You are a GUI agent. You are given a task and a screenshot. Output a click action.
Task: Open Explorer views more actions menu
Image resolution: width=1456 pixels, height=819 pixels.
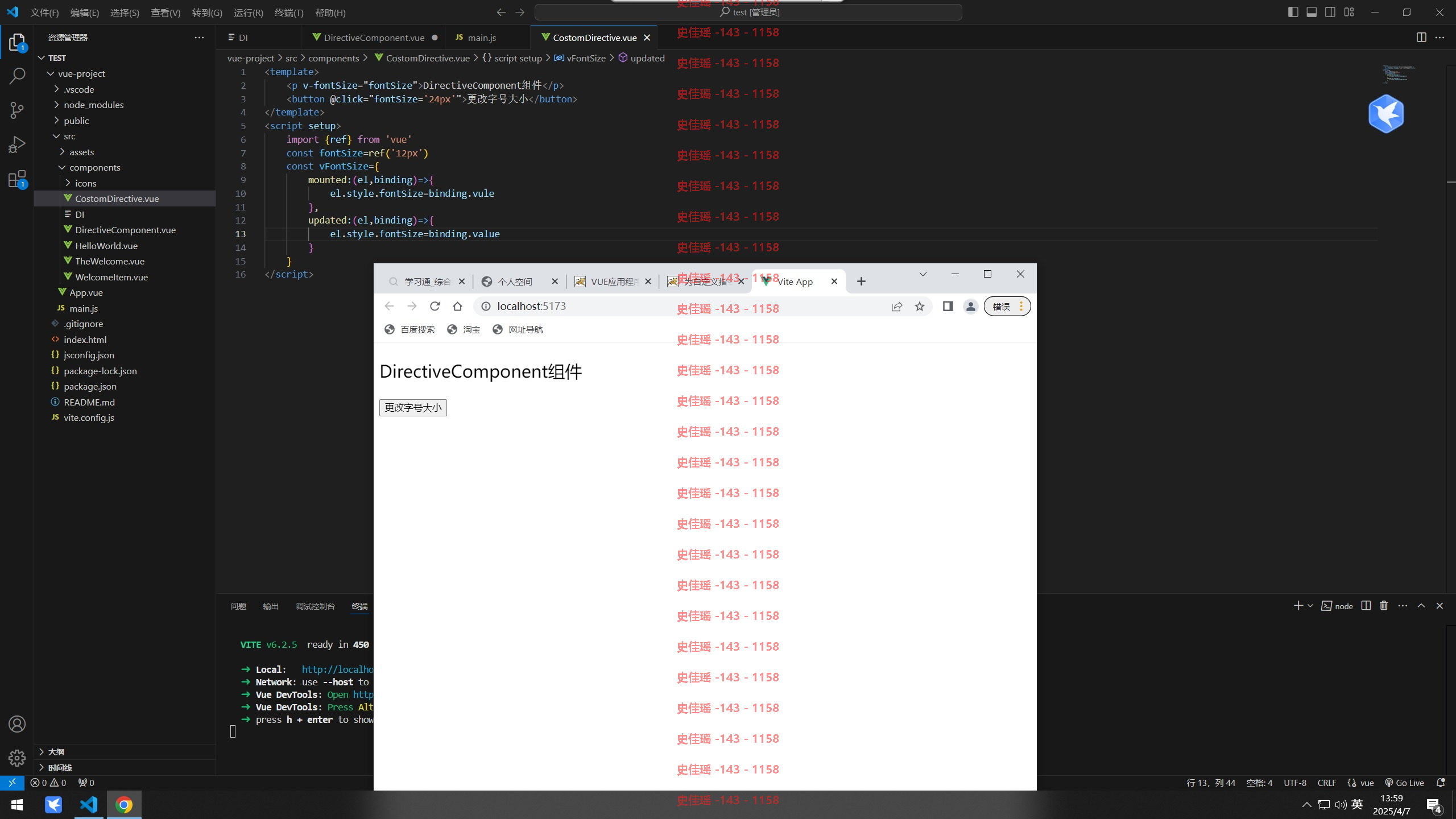pyautogui.click(x=199, y=38)
